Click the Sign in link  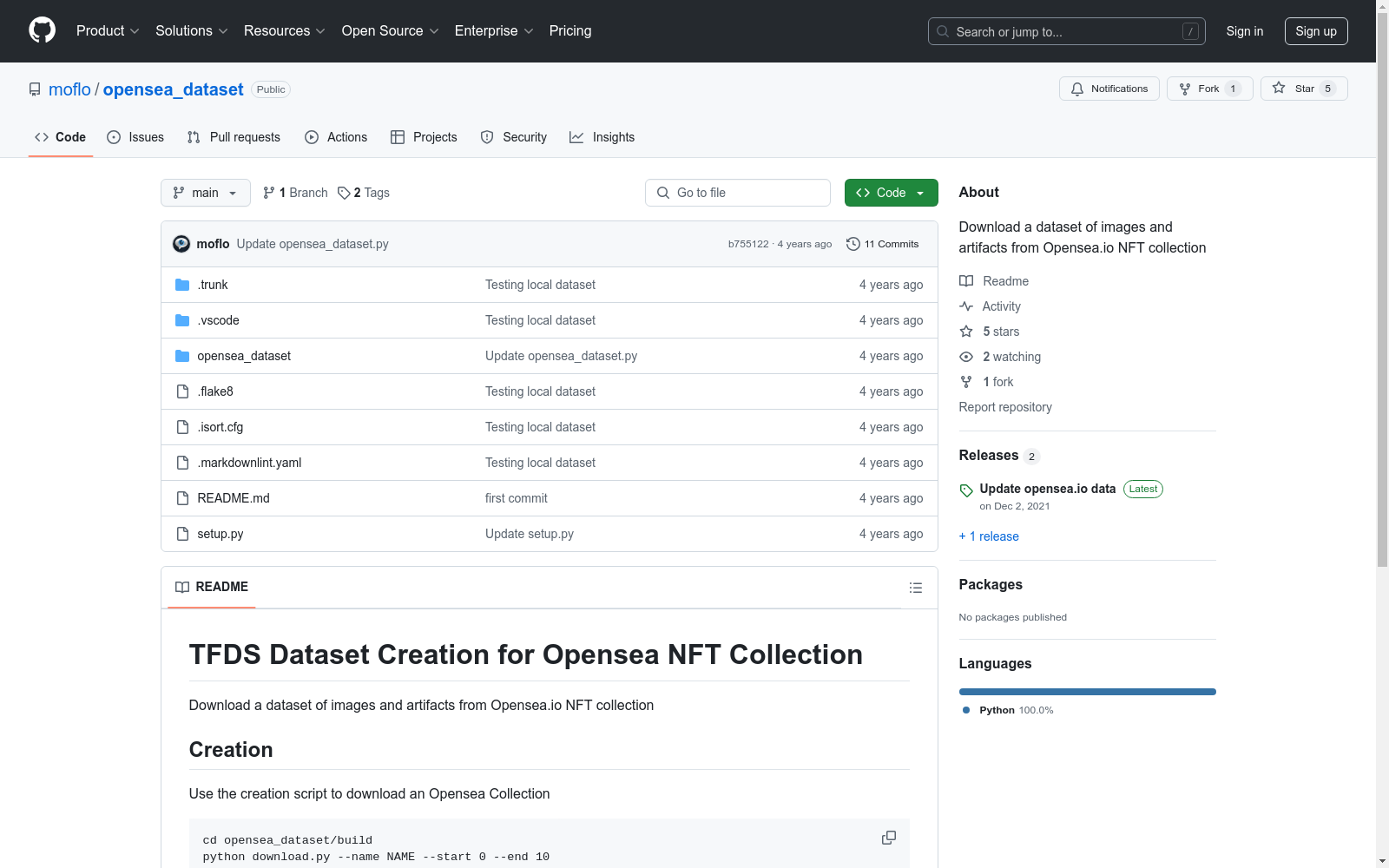(x=1245, y=31)
